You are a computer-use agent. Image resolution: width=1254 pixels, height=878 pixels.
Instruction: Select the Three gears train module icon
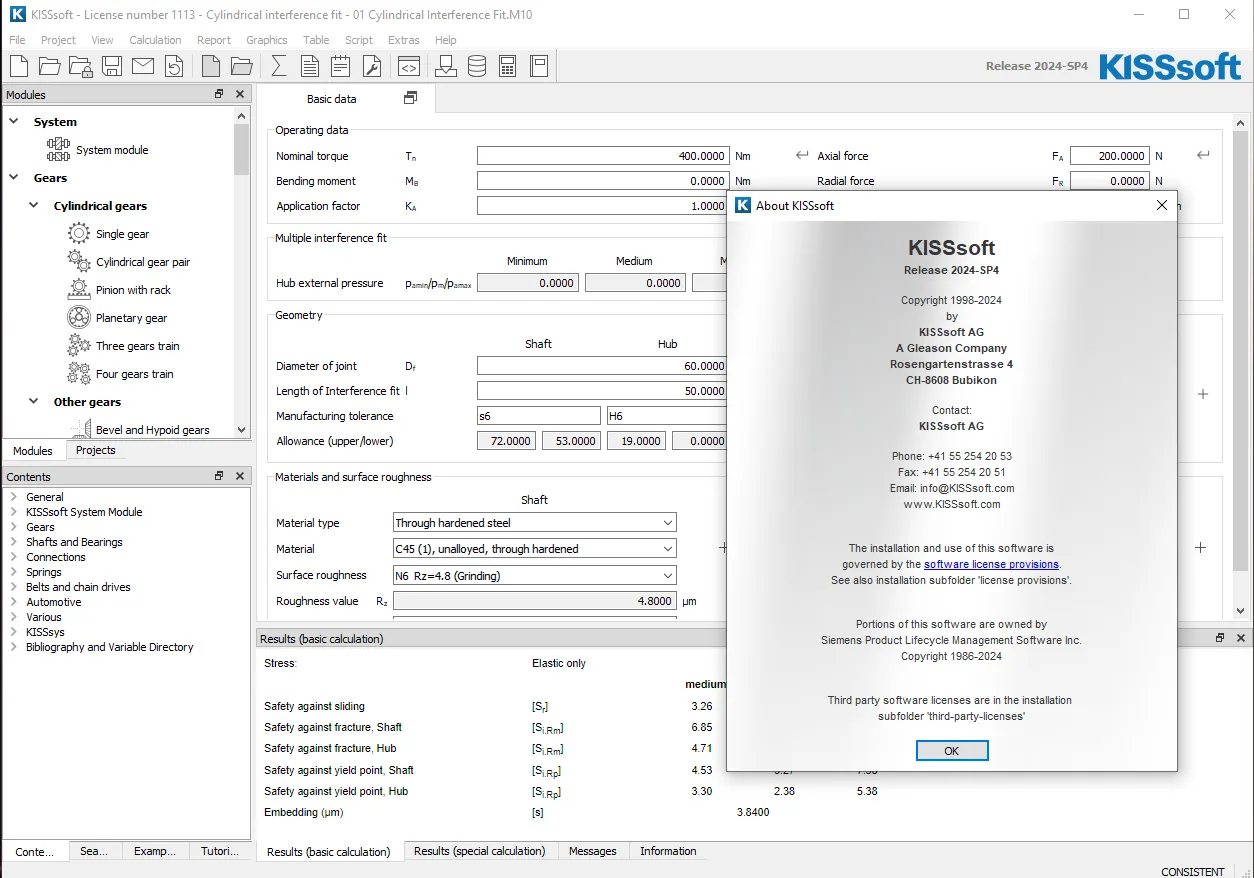[79, 346]
